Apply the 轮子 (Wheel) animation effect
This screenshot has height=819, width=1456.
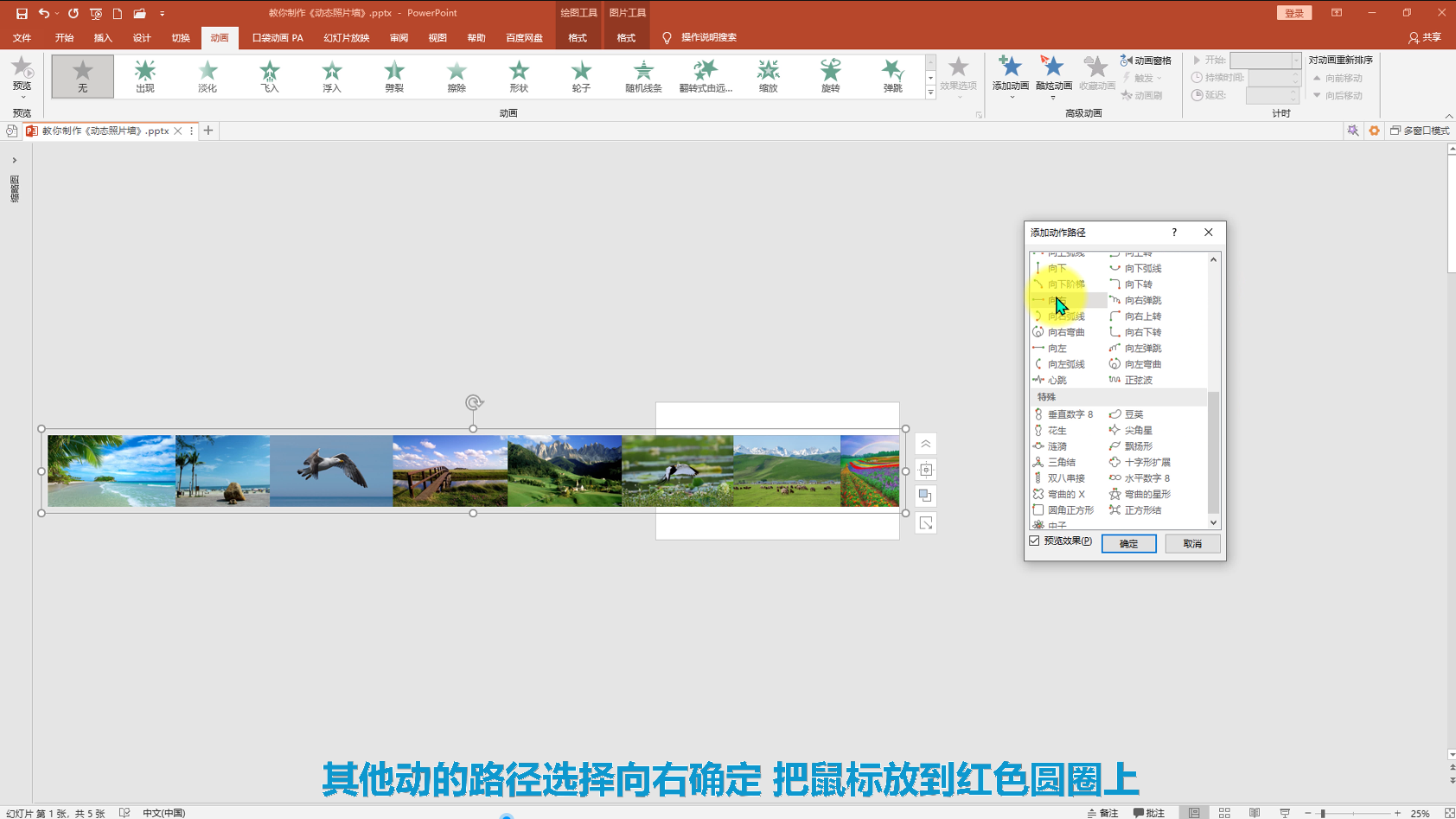pos(581,76)
